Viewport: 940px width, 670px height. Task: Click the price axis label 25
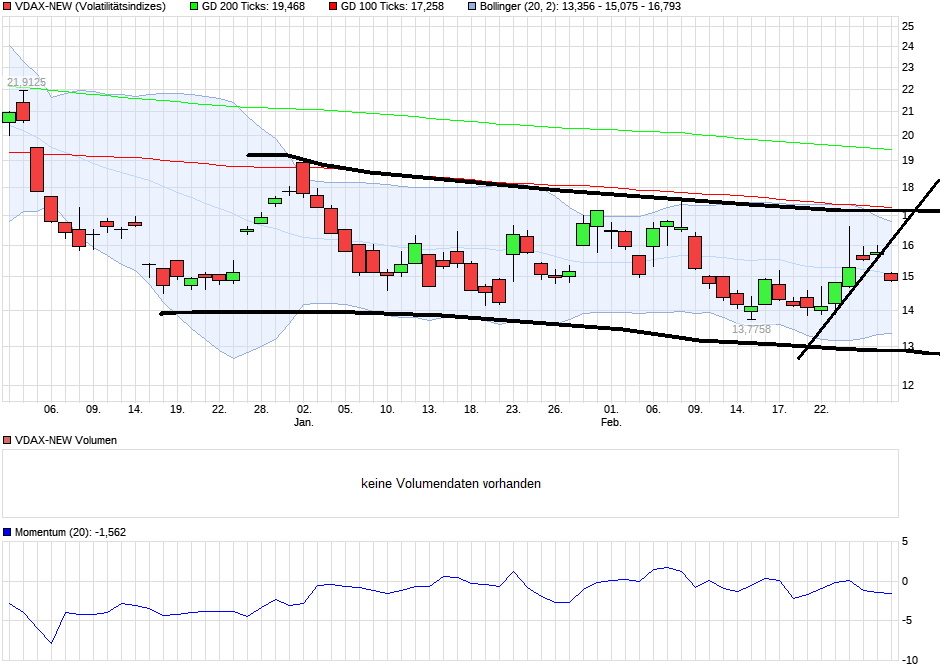pos(908,26)
